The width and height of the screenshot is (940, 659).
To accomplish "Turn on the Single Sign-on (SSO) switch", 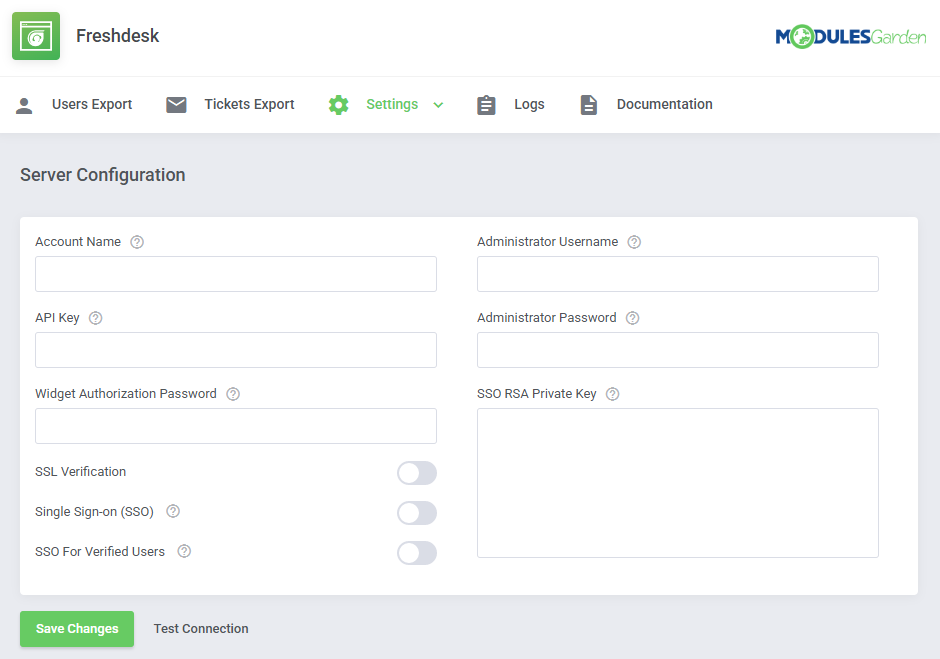I will pyautogui.click(x=417, y=513).
